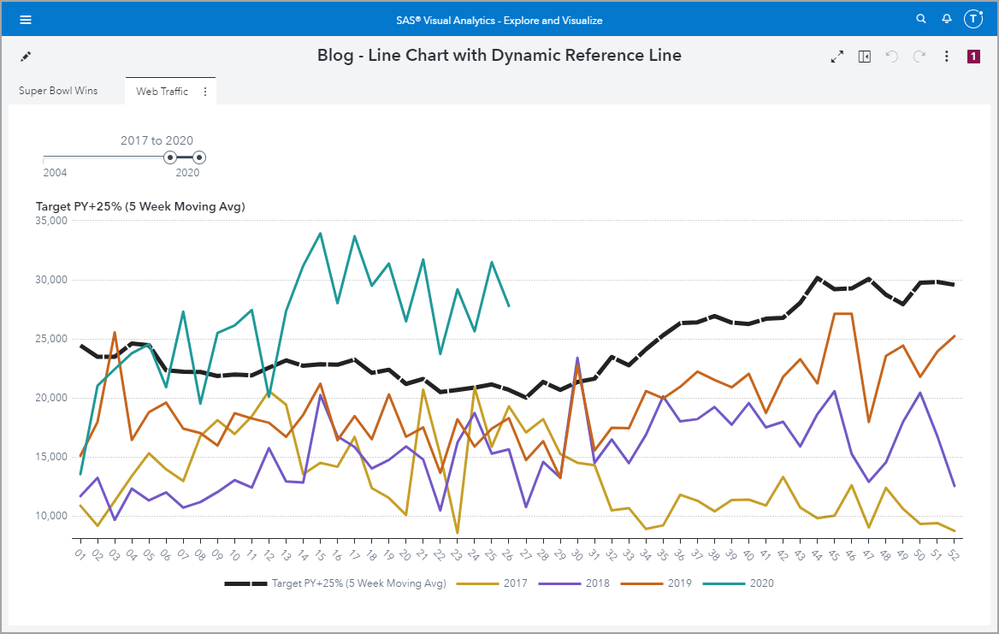Expand report to full screen
The height and width of the screenshot is (634, 999).
pos(837,57)
